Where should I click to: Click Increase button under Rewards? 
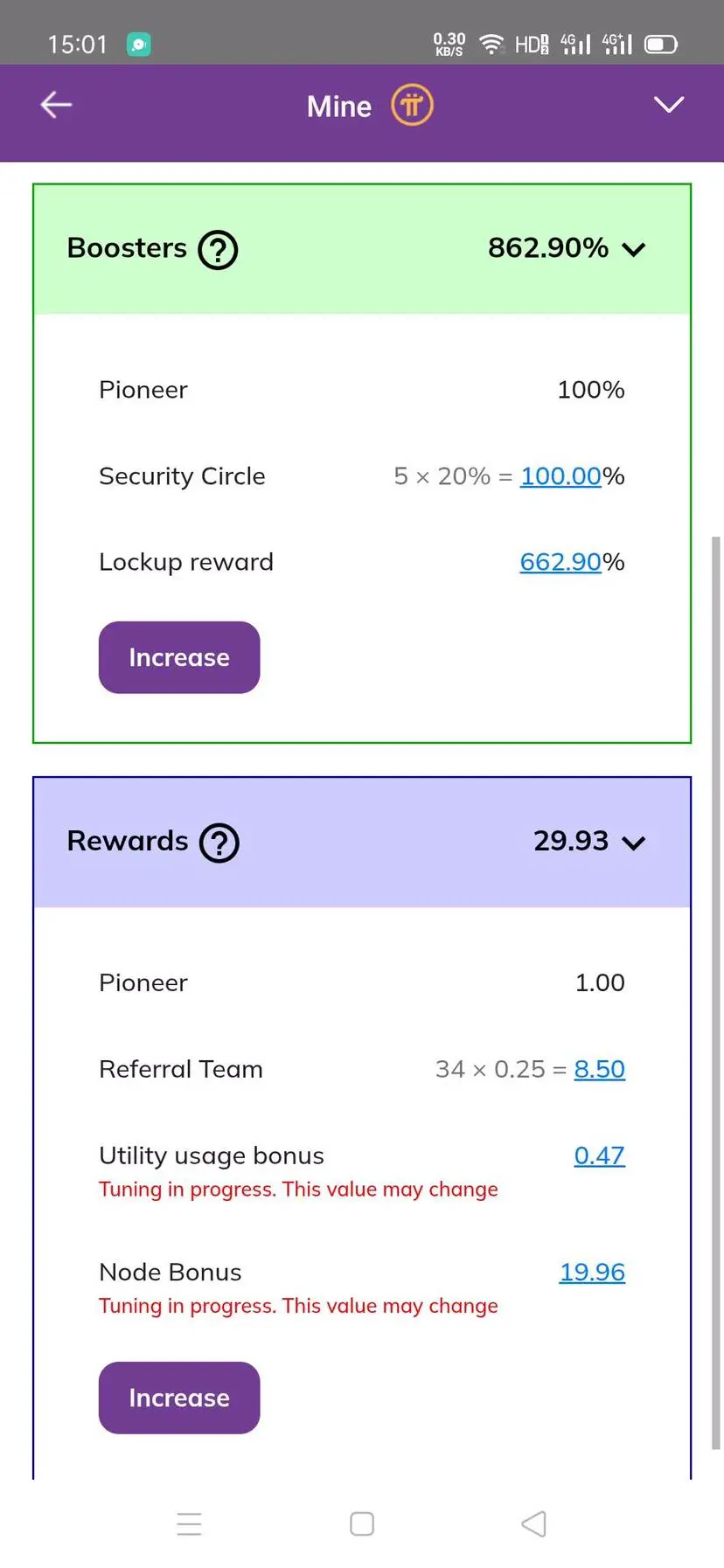(179, 1398)
